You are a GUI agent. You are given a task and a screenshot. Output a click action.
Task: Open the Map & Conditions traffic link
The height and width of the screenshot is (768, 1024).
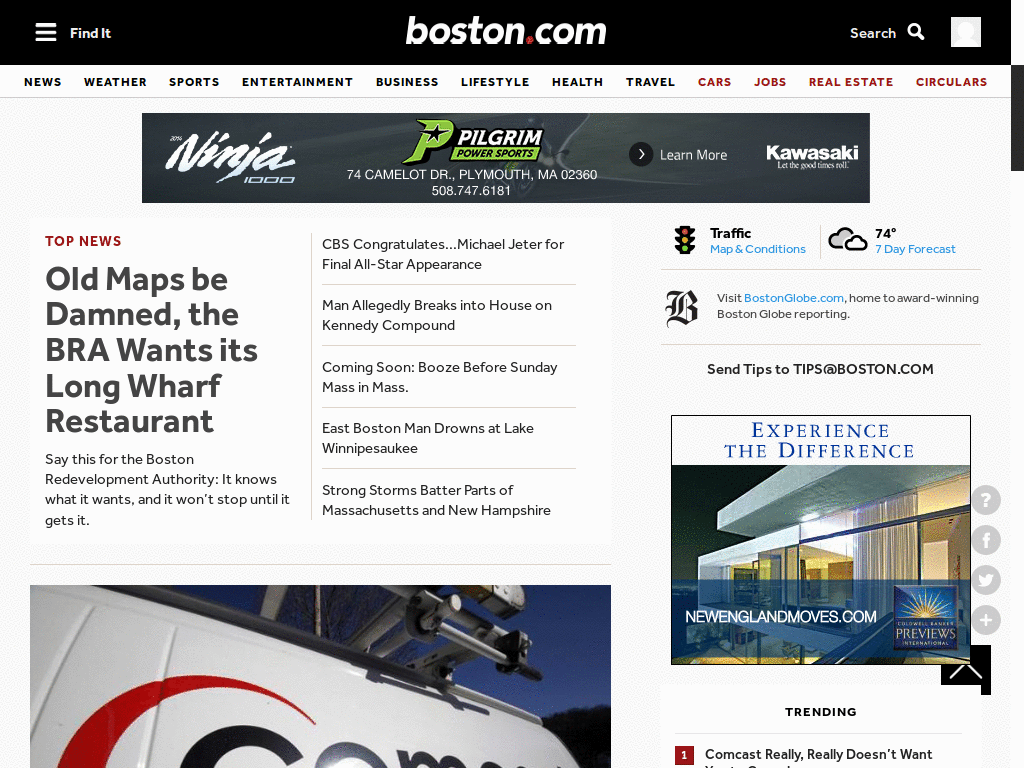[758, 249]
